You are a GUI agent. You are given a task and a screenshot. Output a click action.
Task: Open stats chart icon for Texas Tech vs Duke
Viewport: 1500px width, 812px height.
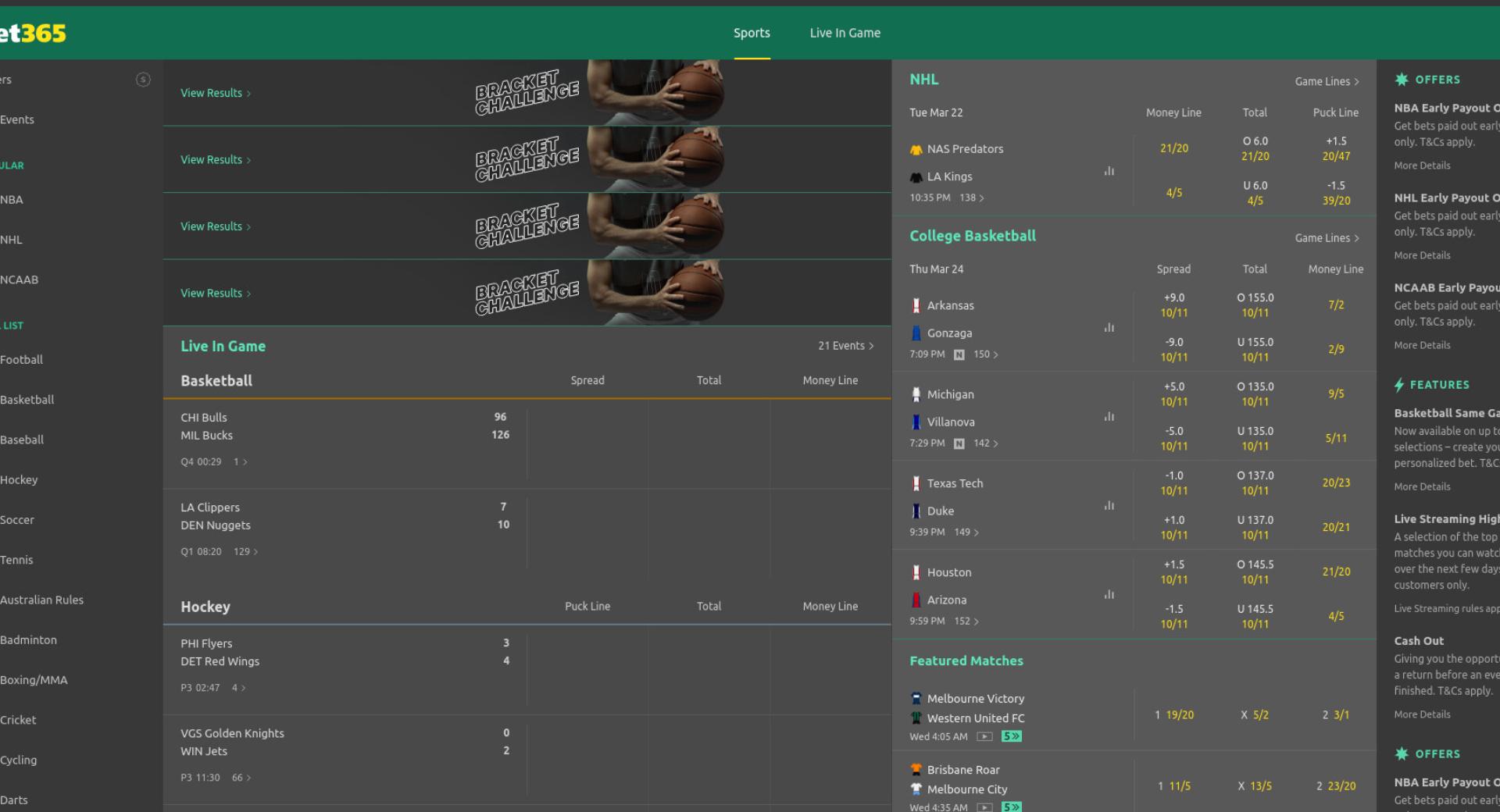tap(1109, 506)
